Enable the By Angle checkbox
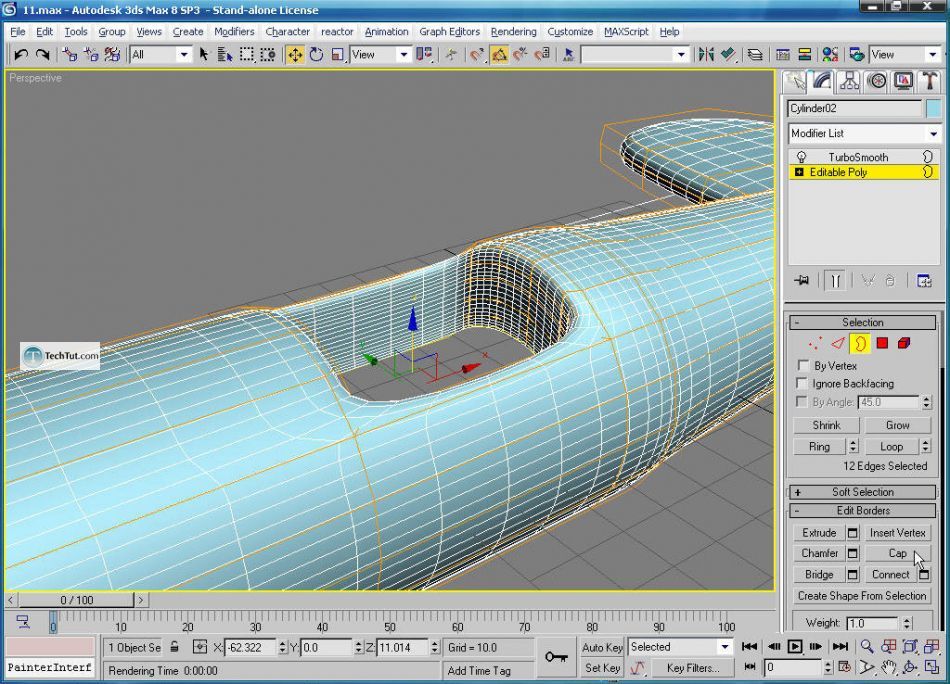The image size is (950, 684). [x=802, y=402]
